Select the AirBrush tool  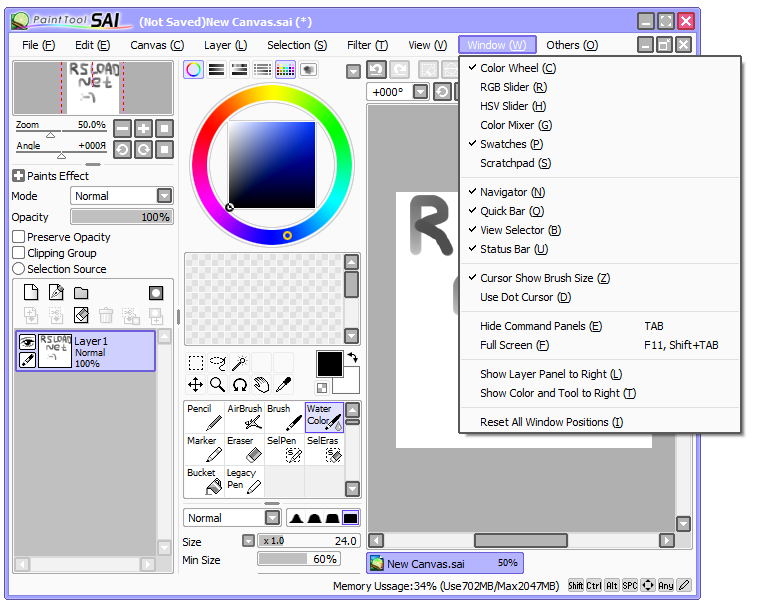click(244, 417)
